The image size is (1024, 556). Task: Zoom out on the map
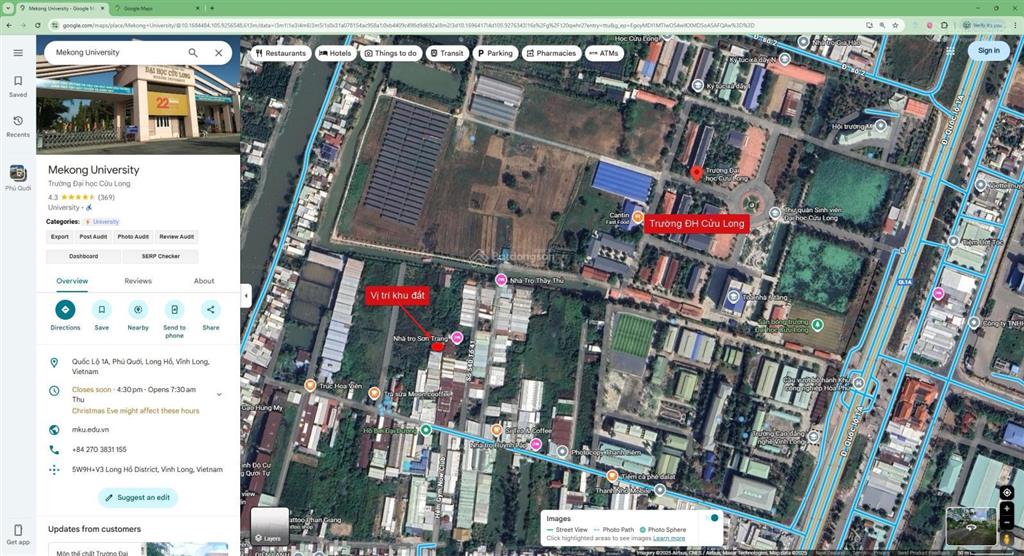click(x=1006, y=523)
